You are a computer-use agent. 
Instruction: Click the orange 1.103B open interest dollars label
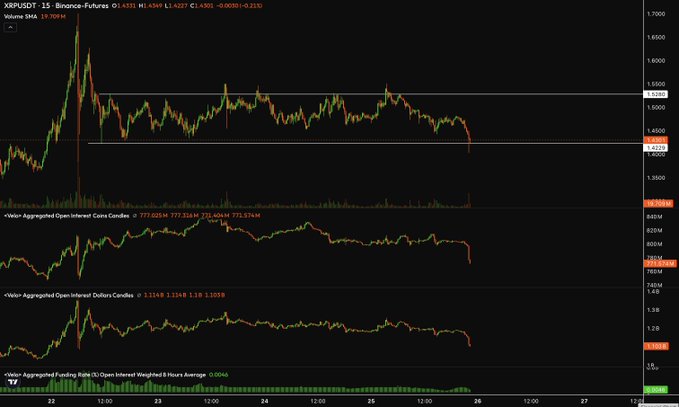pyautogui.click(x=656, y=346)
